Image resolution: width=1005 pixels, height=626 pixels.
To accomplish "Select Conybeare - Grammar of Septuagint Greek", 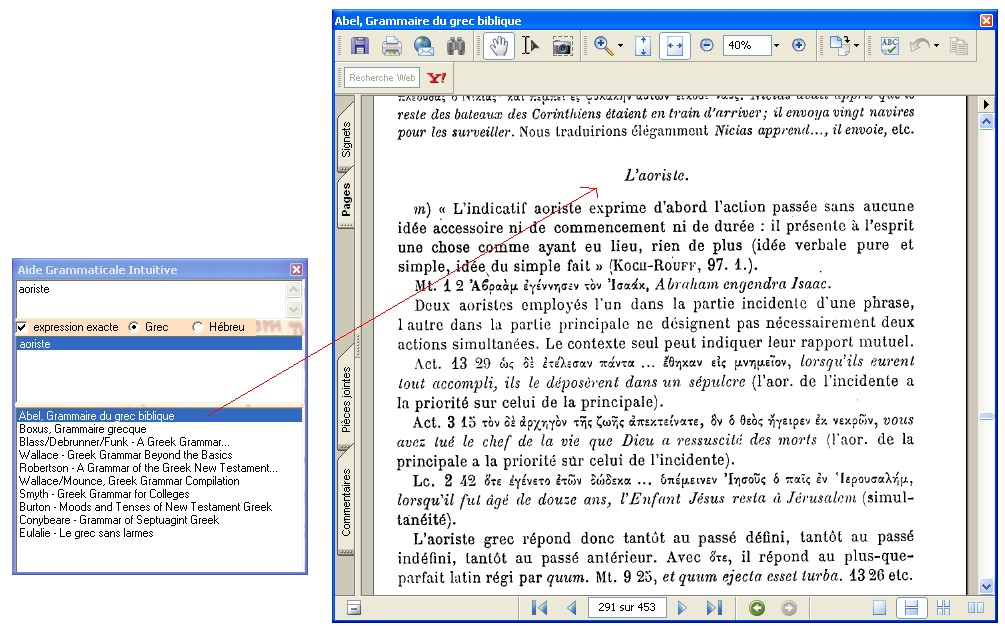I will click(x=119, y=520).
